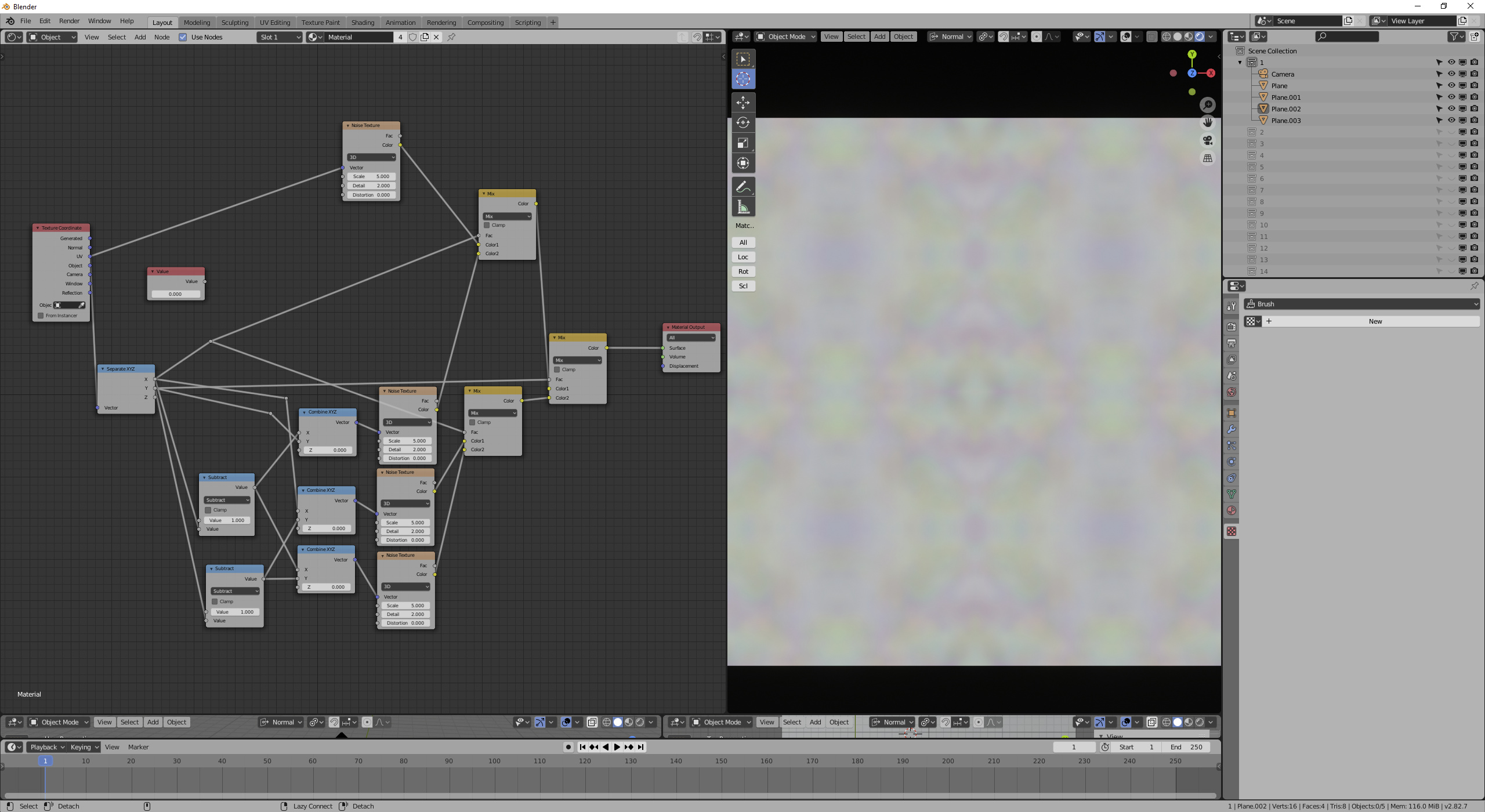The width and height of the screenshot is (1485, 812).
Task: Select the Select Box tool
Action: 743,59
